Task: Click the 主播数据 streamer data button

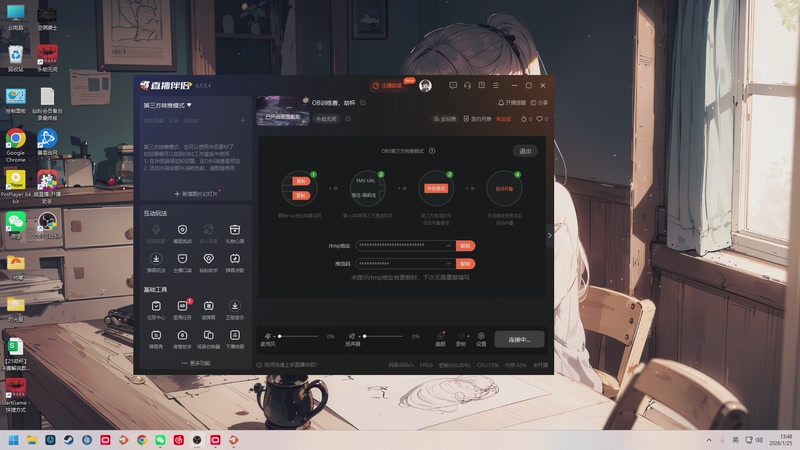Action: point(388,86)
